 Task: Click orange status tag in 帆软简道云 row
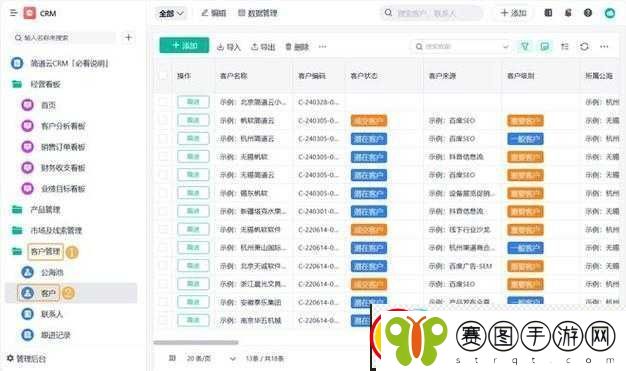click(x=369, y=121)
